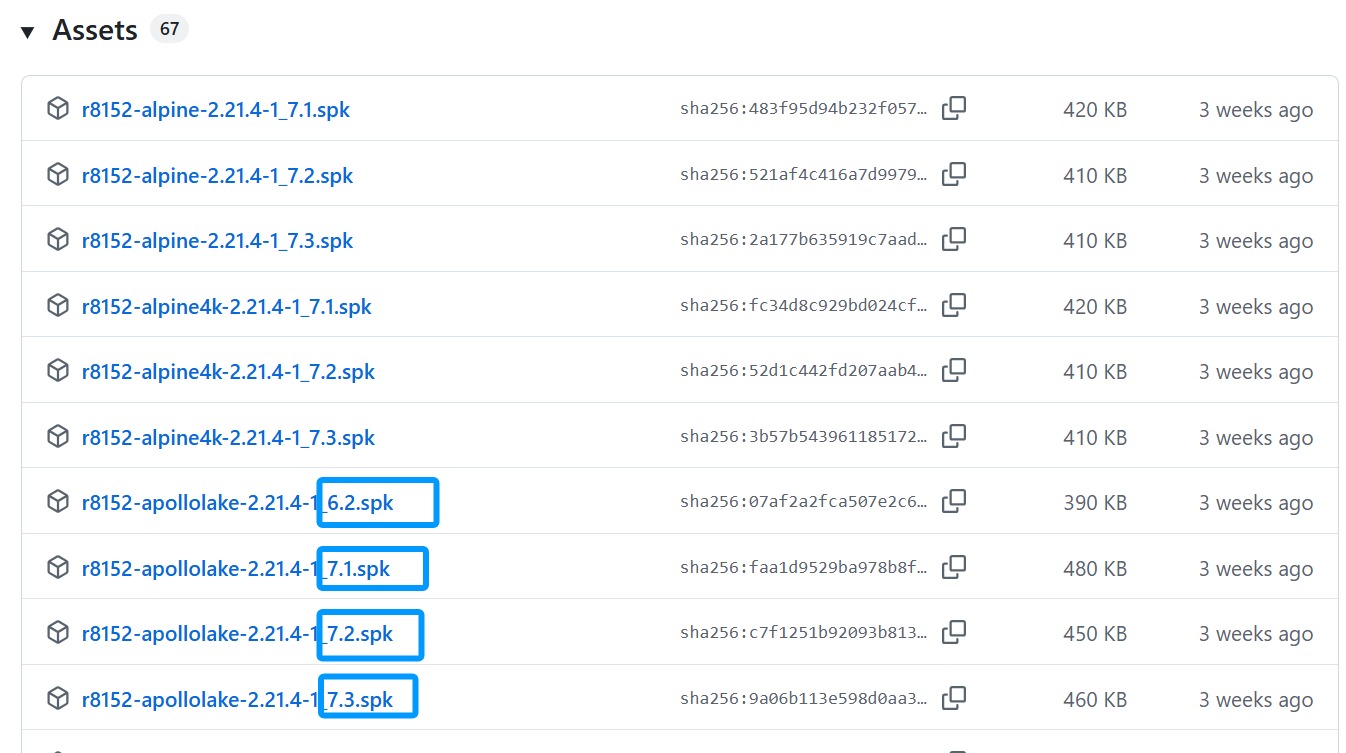
Task: Copy sha256 hash for alpine4k 7.2 spk
Action: [954, 371]
